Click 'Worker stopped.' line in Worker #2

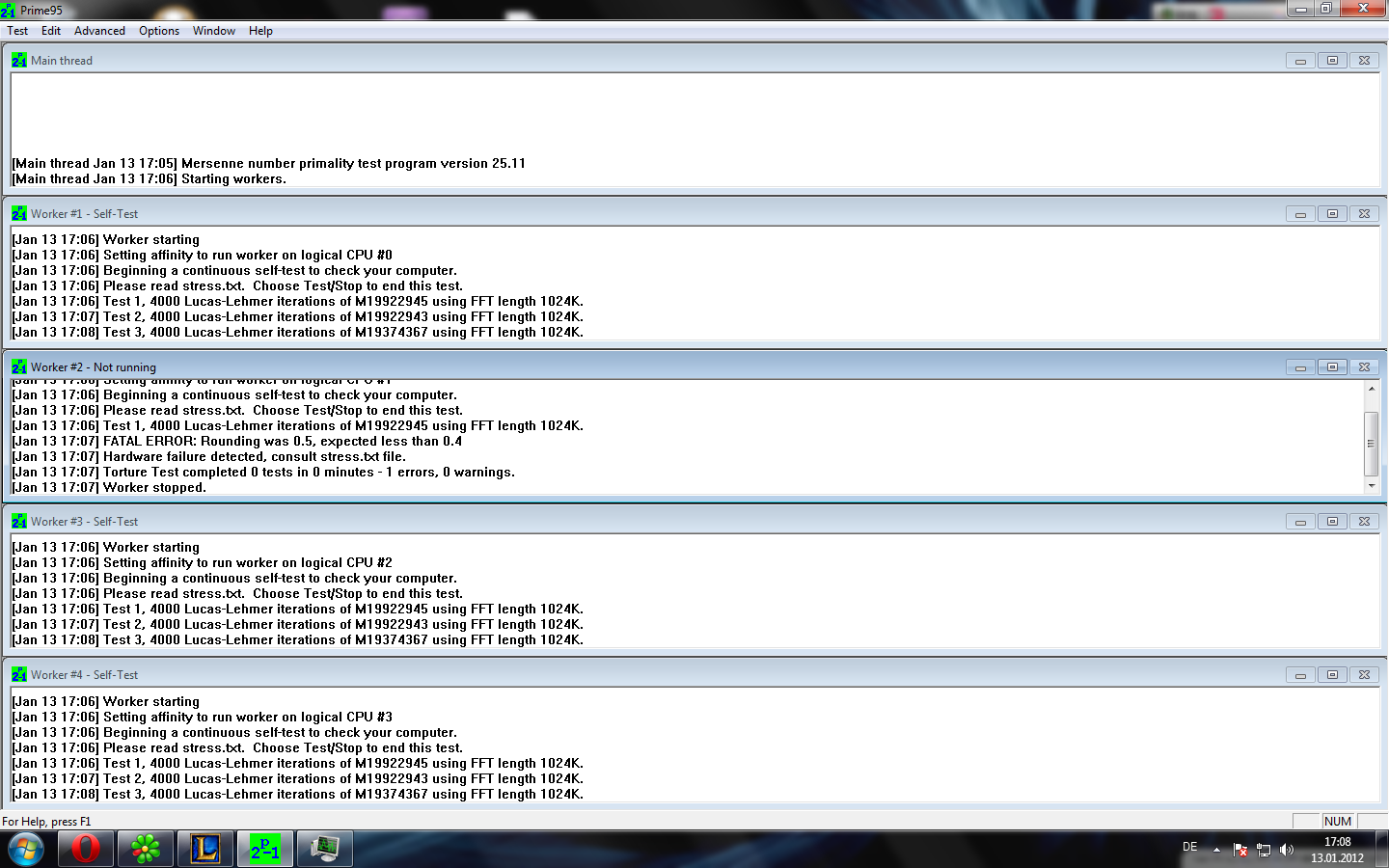coord(110,487)
